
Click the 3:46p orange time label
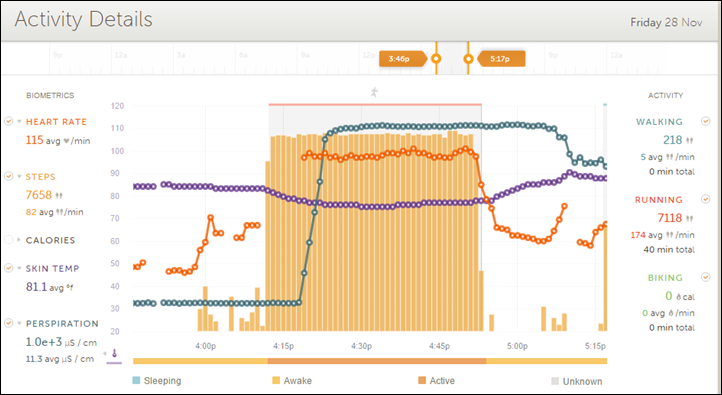click(402, 59)
